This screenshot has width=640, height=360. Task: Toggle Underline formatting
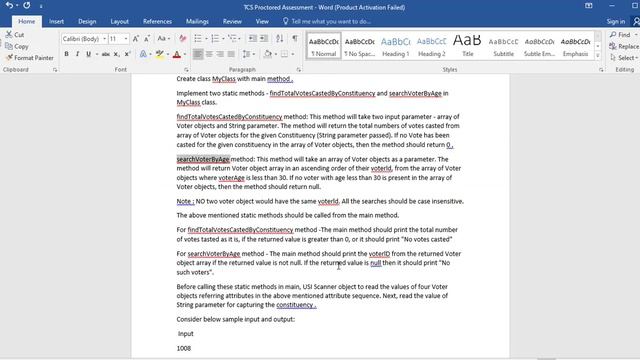click(x=88, y=54)
